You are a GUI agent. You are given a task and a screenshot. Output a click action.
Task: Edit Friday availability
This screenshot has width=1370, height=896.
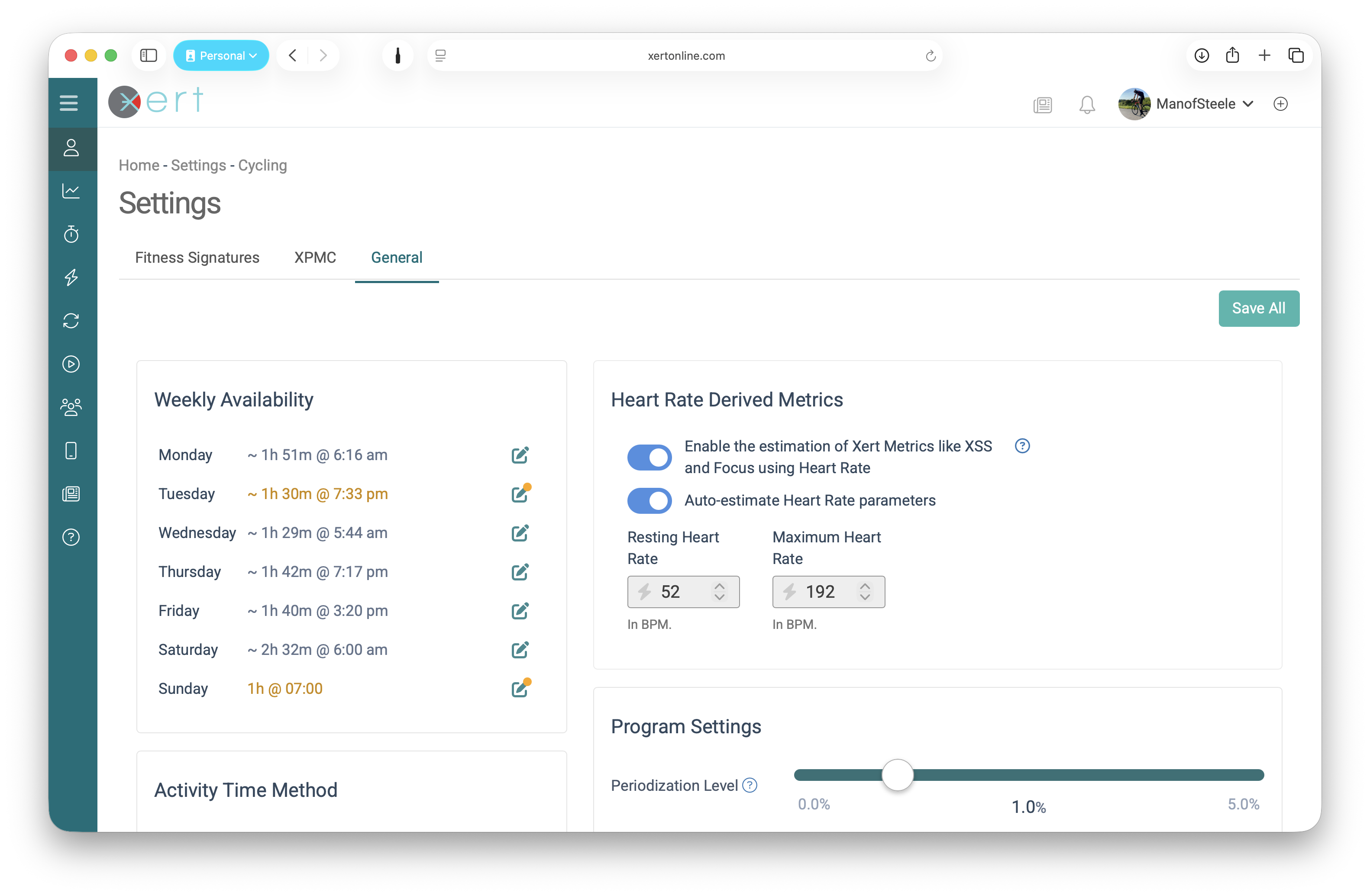[520, 611]
